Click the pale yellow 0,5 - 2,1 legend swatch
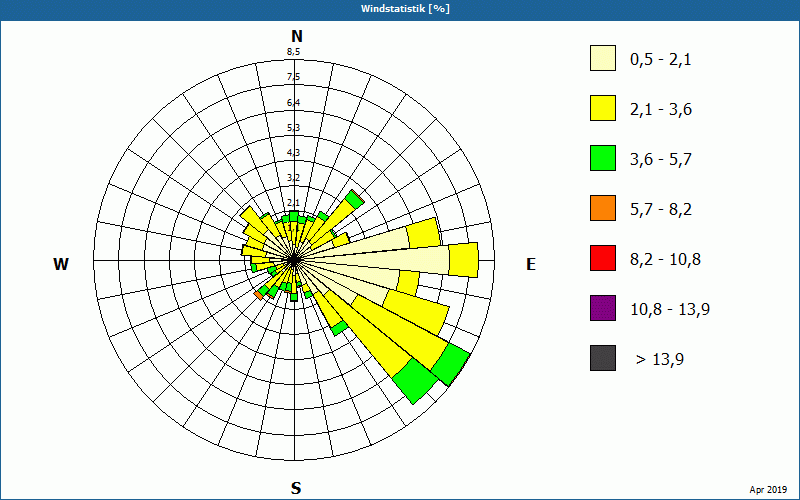This screenshot has width=800, height=500. tap(603, 58)
